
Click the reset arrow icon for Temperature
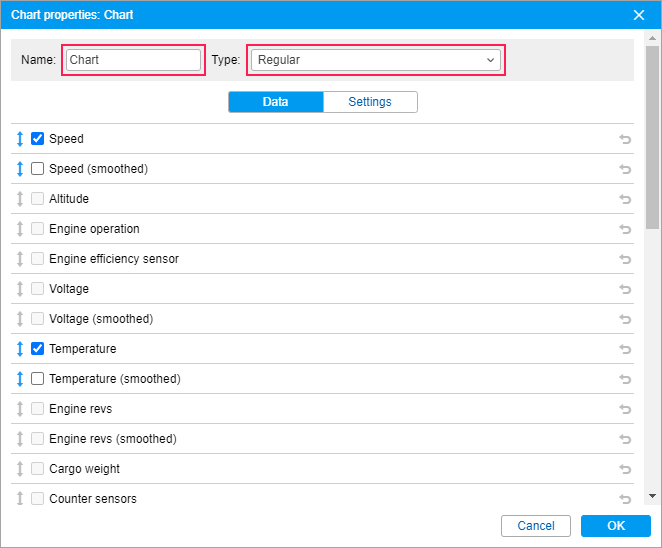(625, 349)
